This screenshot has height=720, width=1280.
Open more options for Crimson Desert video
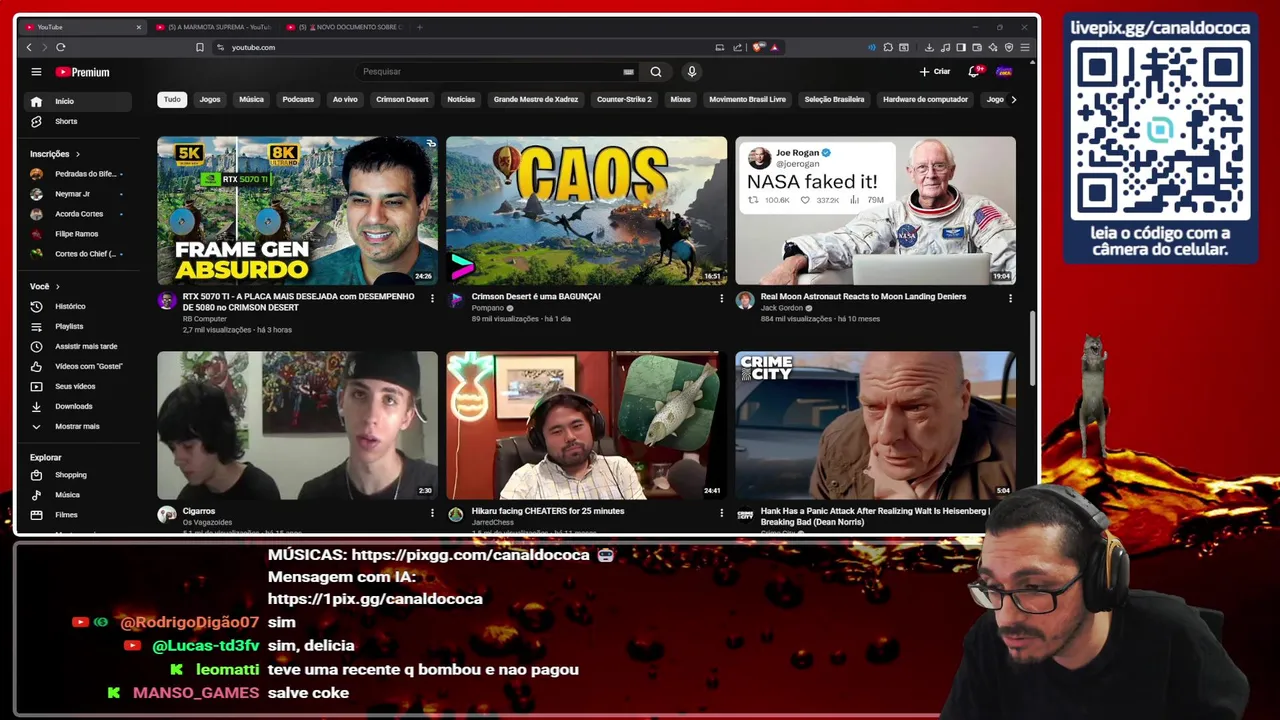point(721,298)
